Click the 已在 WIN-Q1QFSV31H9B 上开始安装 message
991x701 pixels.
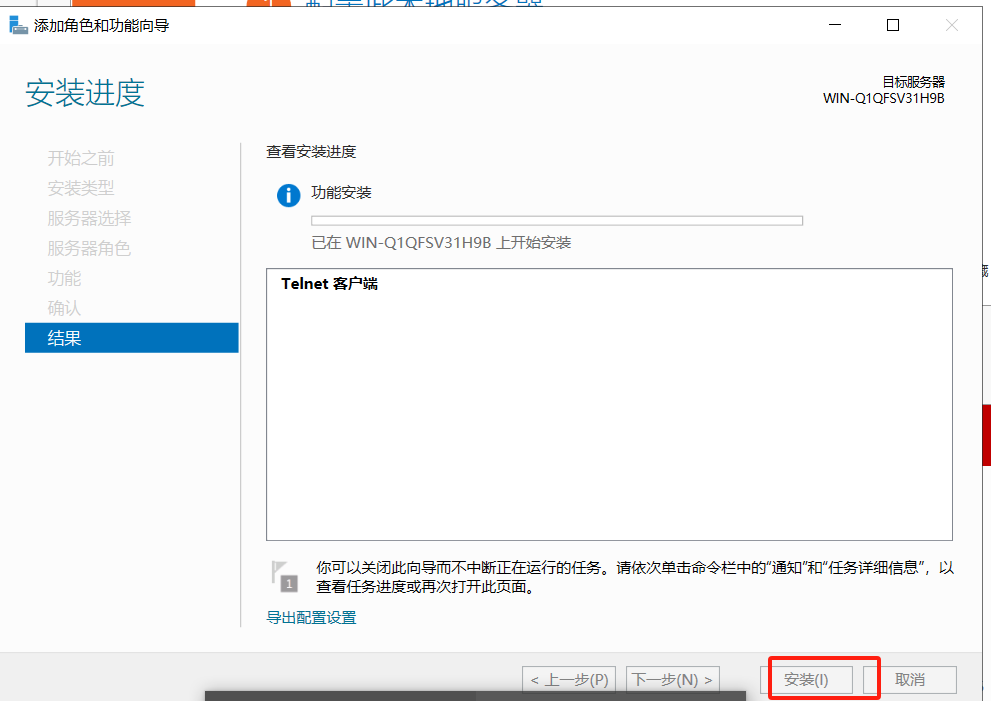coord(441,243)
